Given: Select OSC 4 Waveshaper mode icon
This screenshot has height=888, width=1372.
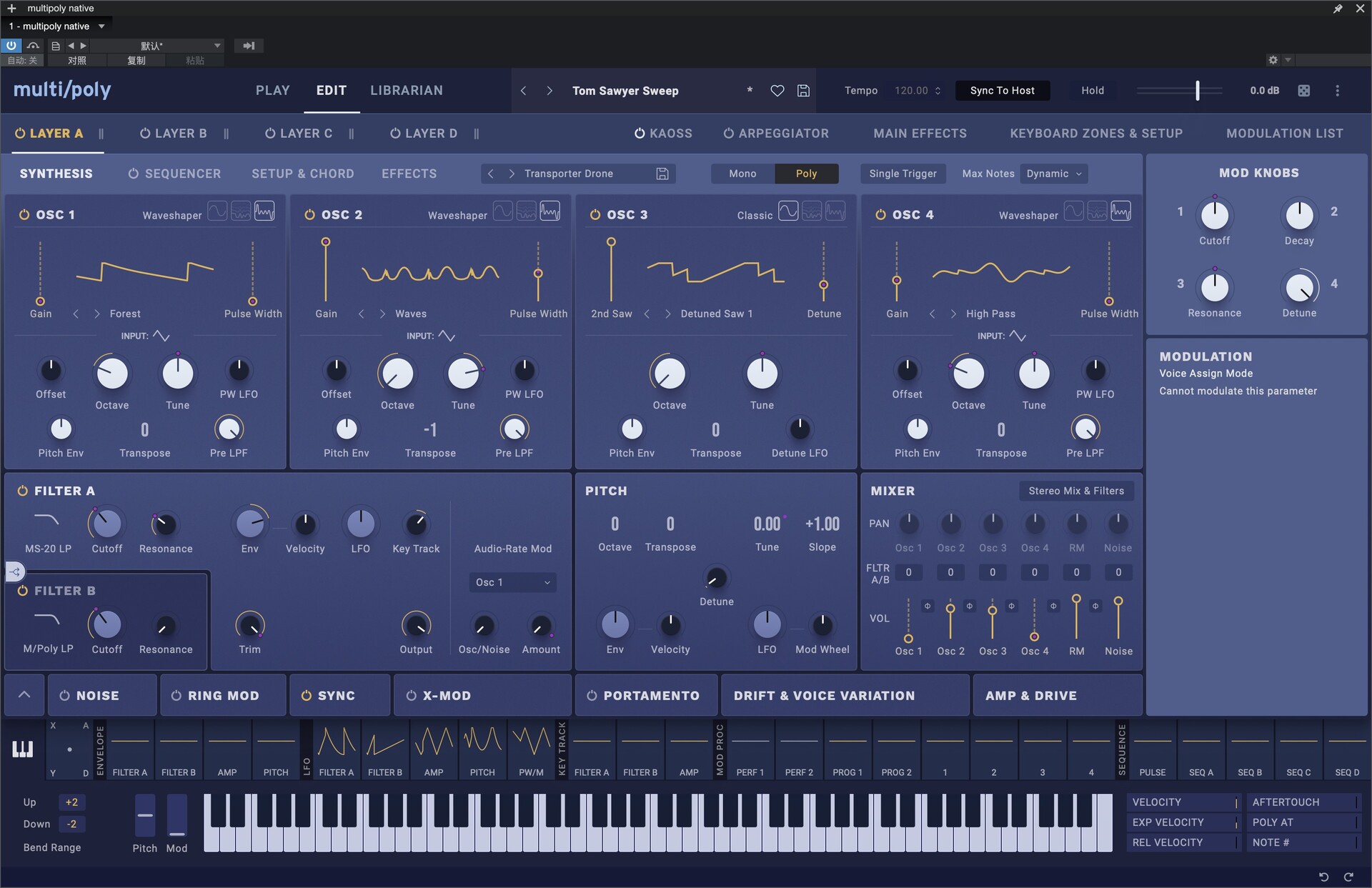Looking at the screenshot, I should [1120, 211].
